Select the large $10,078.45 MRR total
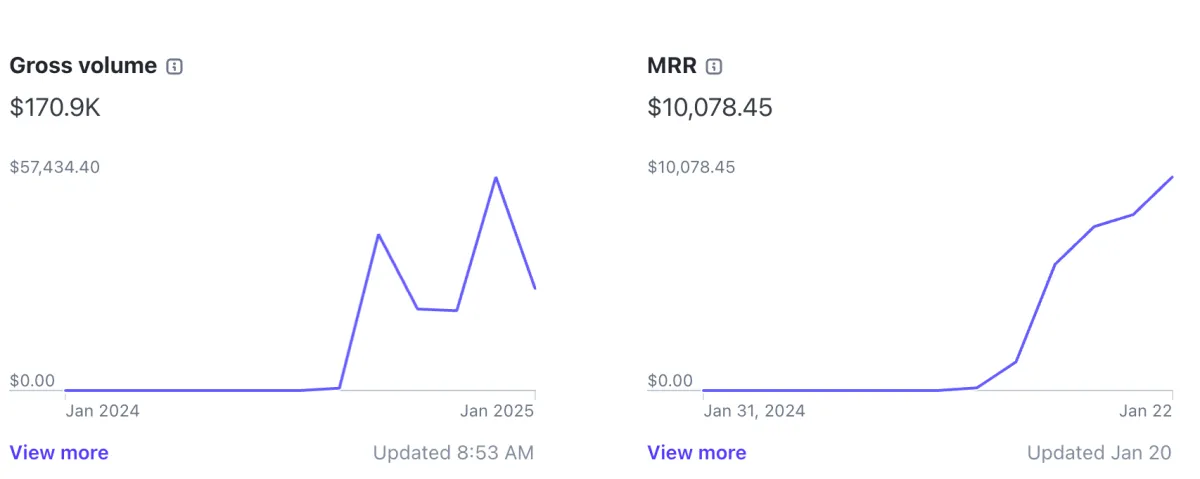This screenshot has height=479, width=1200. click(x=710, y=107)
